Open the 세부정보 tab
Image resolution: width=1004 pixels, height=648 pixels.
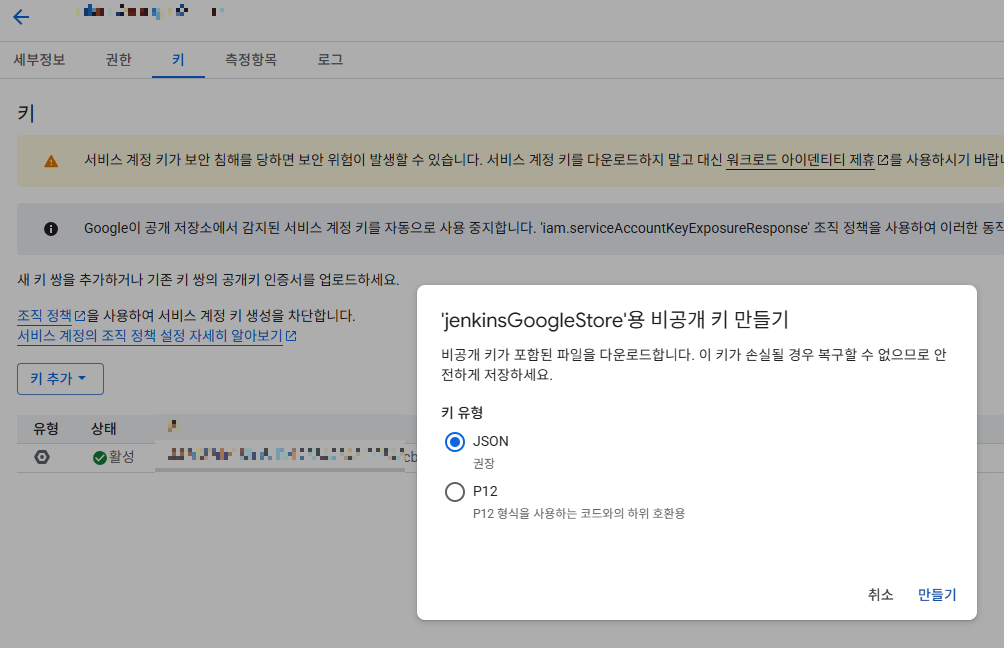pyautogui.click(x=40, y=60)
